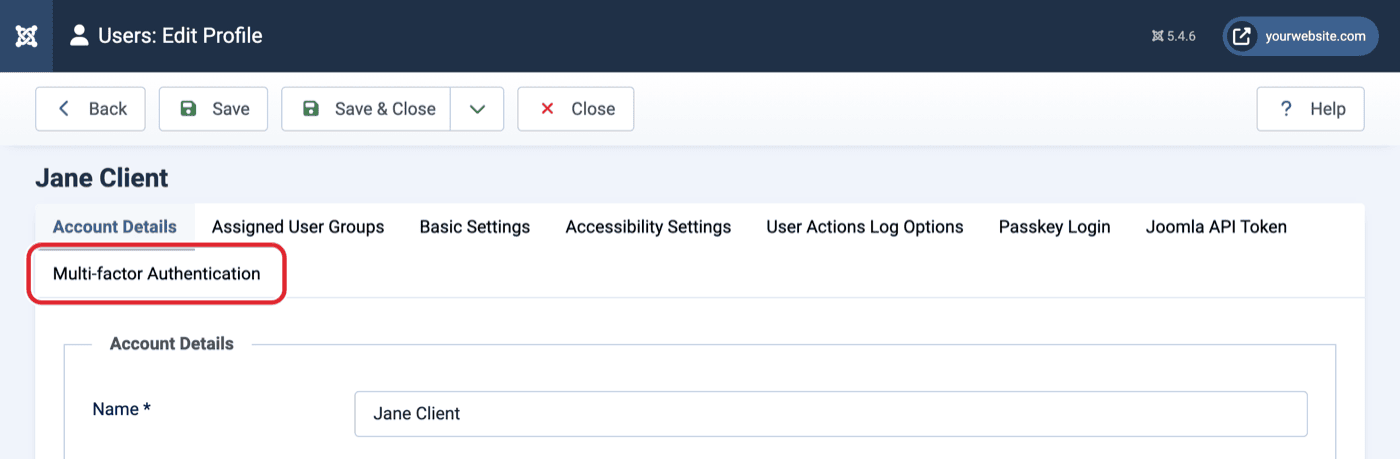Click the user icon beside Users: Edit Profile
Image resolution: width=1400 pixels, height=459 pixels.
[79, 36]
